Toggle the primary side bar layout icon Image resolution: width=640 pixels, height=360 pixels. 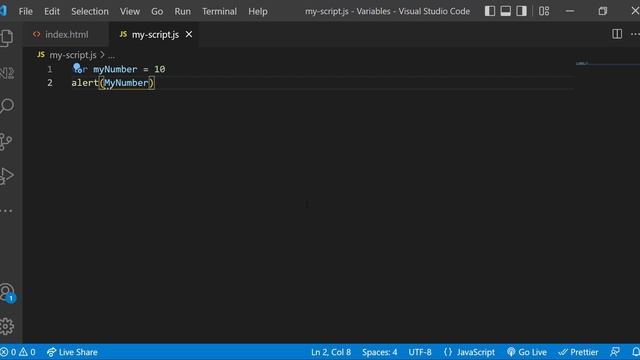(x=490, y=11)
